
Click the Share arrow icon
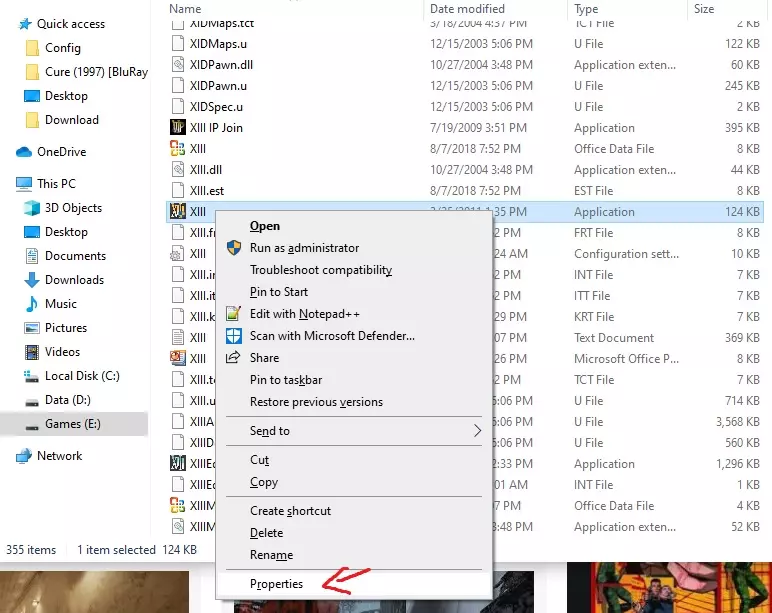coord(233,357)
